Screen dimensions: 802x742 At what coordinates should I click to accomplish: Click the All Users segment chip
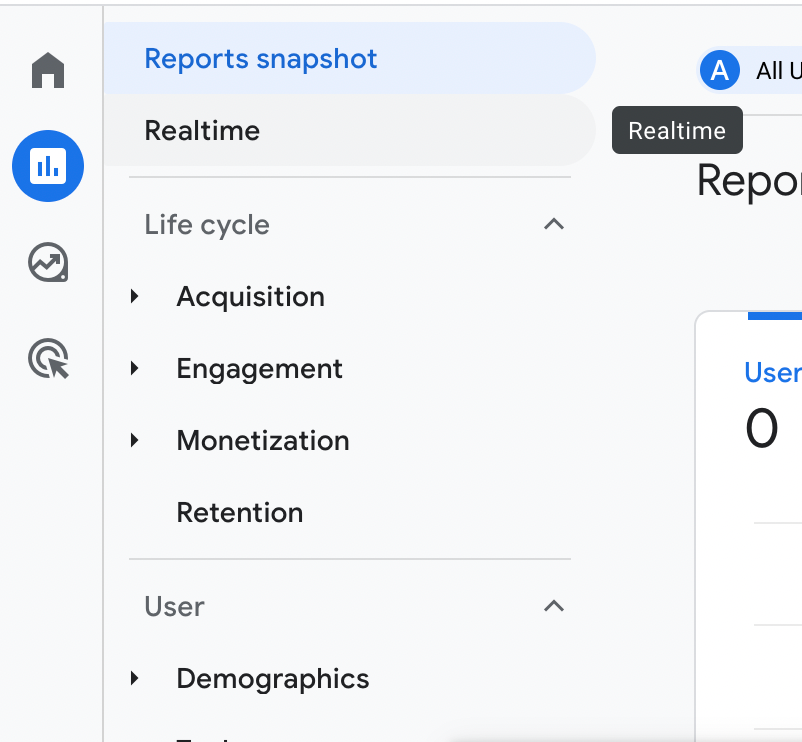(x=750, y=70)
